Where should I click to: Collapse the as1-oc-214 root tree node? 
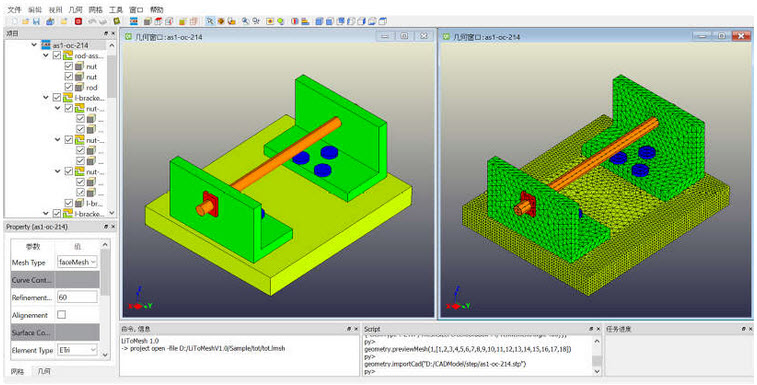[x=34, y=45]
